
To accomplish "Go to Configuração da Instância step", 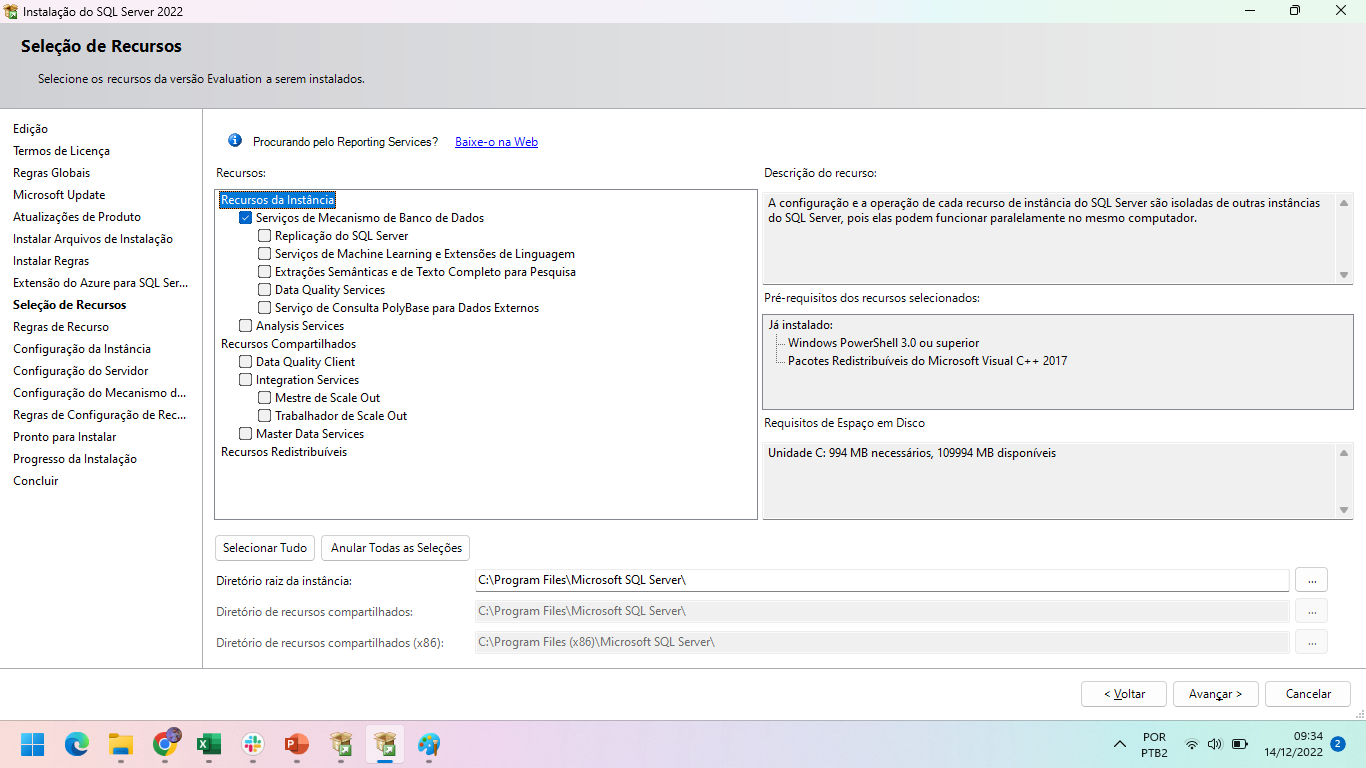I will (x=82, y=349).
